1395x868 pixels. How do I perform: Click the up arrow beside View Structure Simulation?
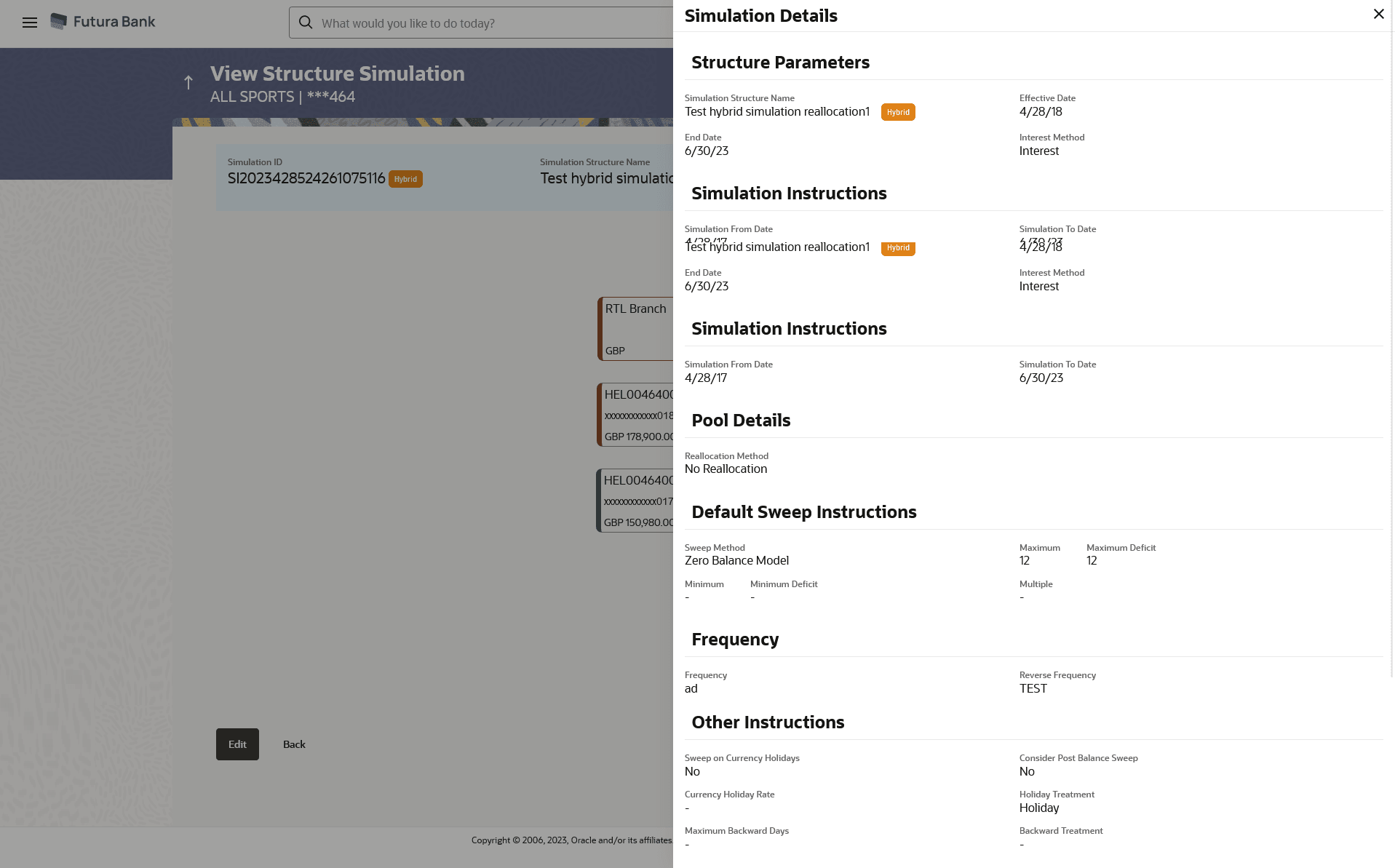188,83
